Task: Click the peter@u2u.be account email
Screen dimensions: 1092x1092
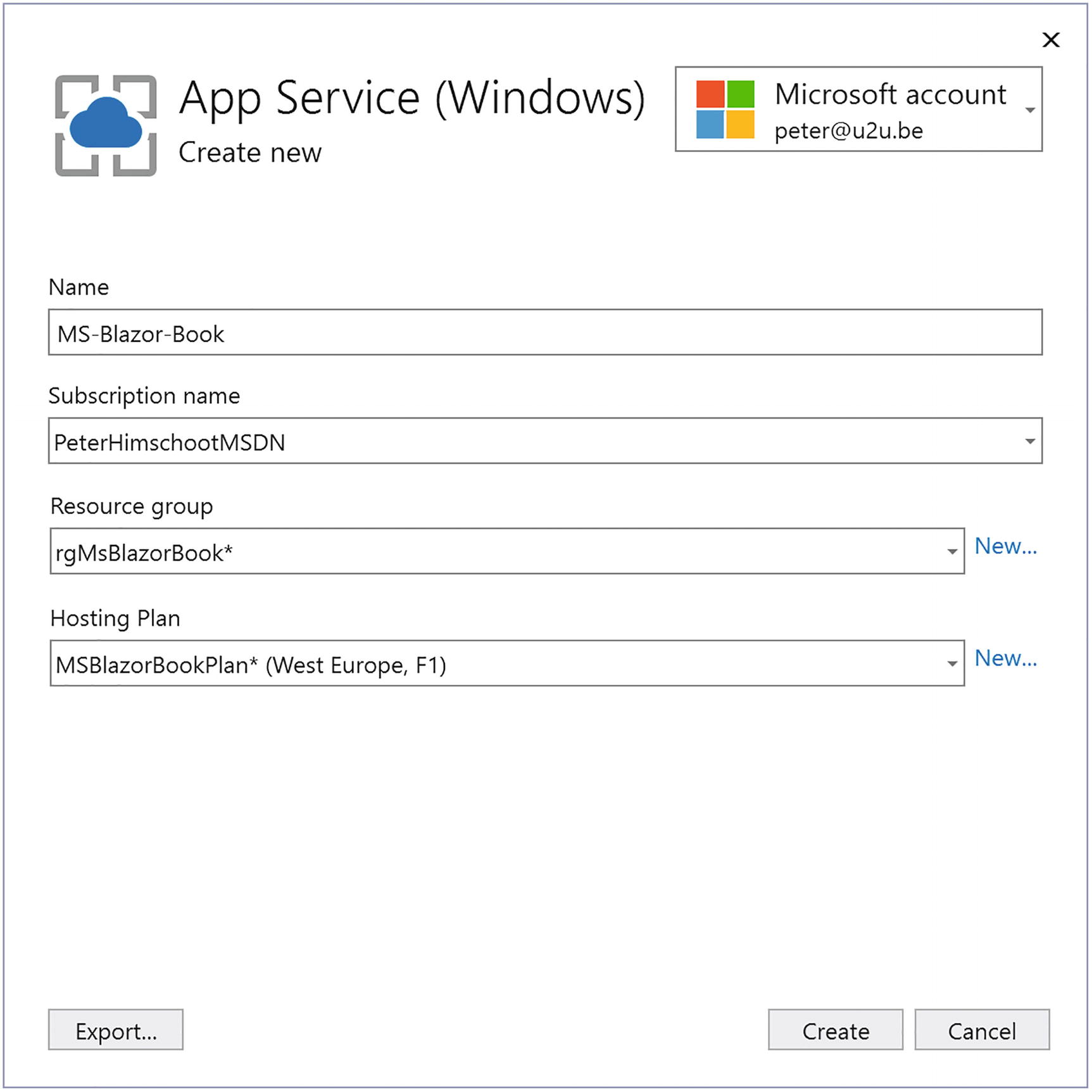Action: 848,131
